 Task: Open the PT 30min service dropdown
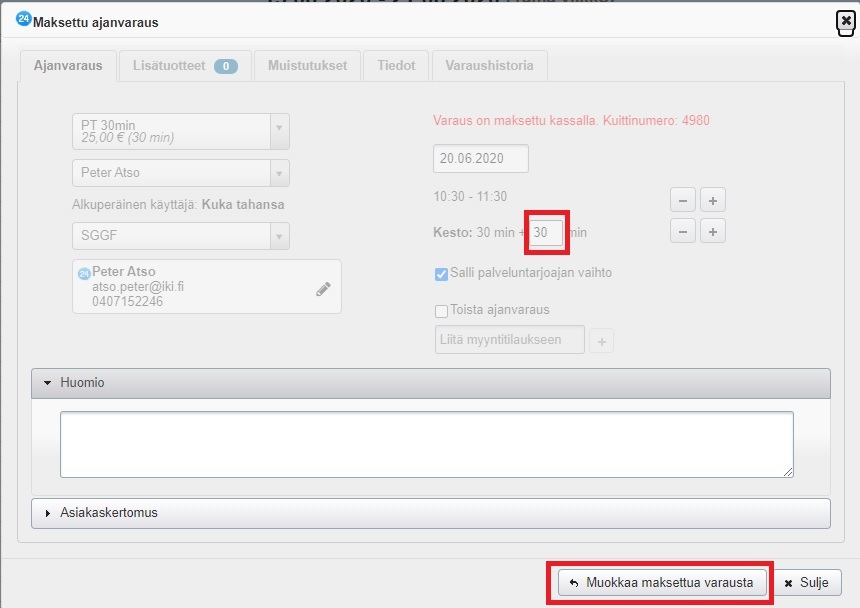pos(180,131)
